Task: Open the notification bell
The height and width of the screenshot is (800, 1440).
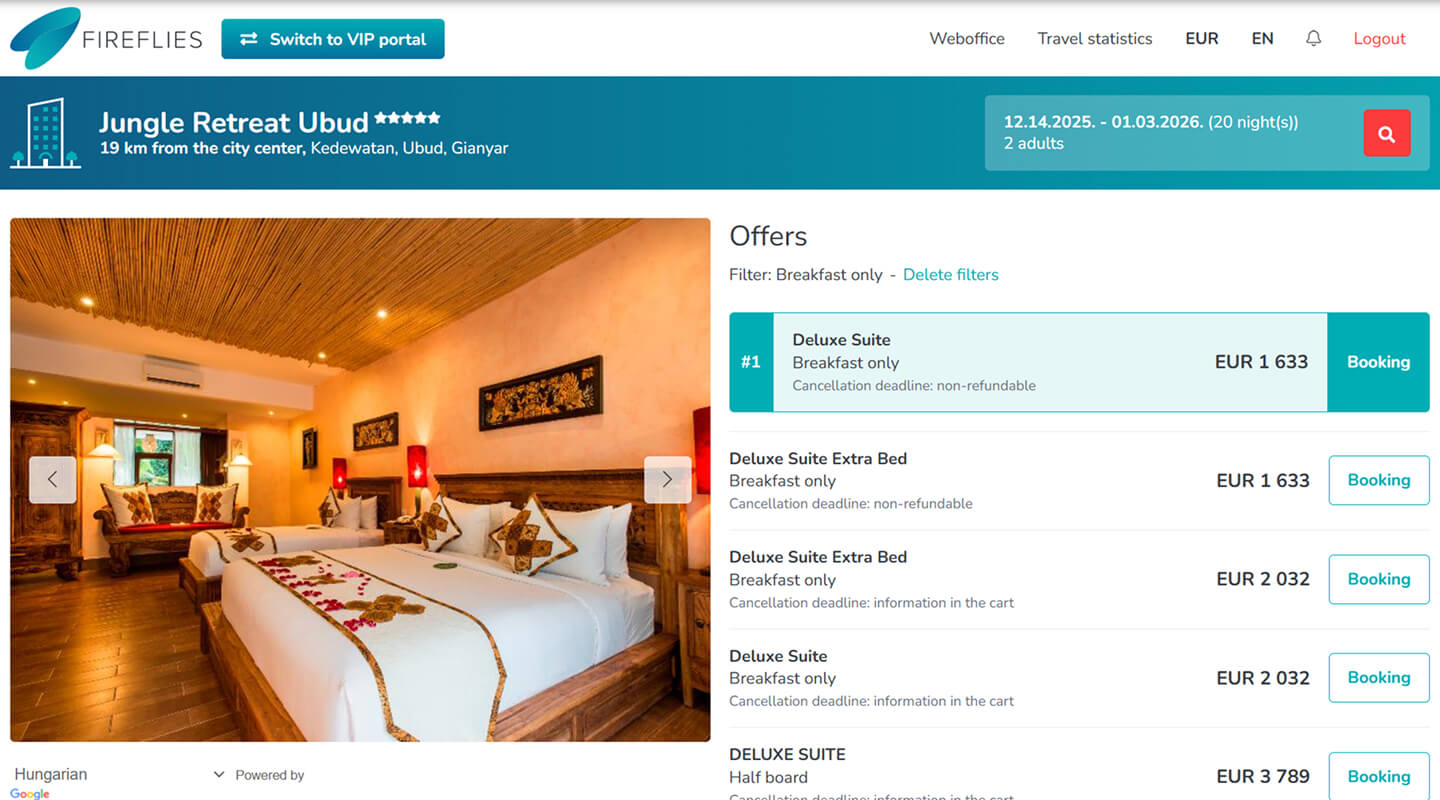Action: click(x=1314, y=38)
